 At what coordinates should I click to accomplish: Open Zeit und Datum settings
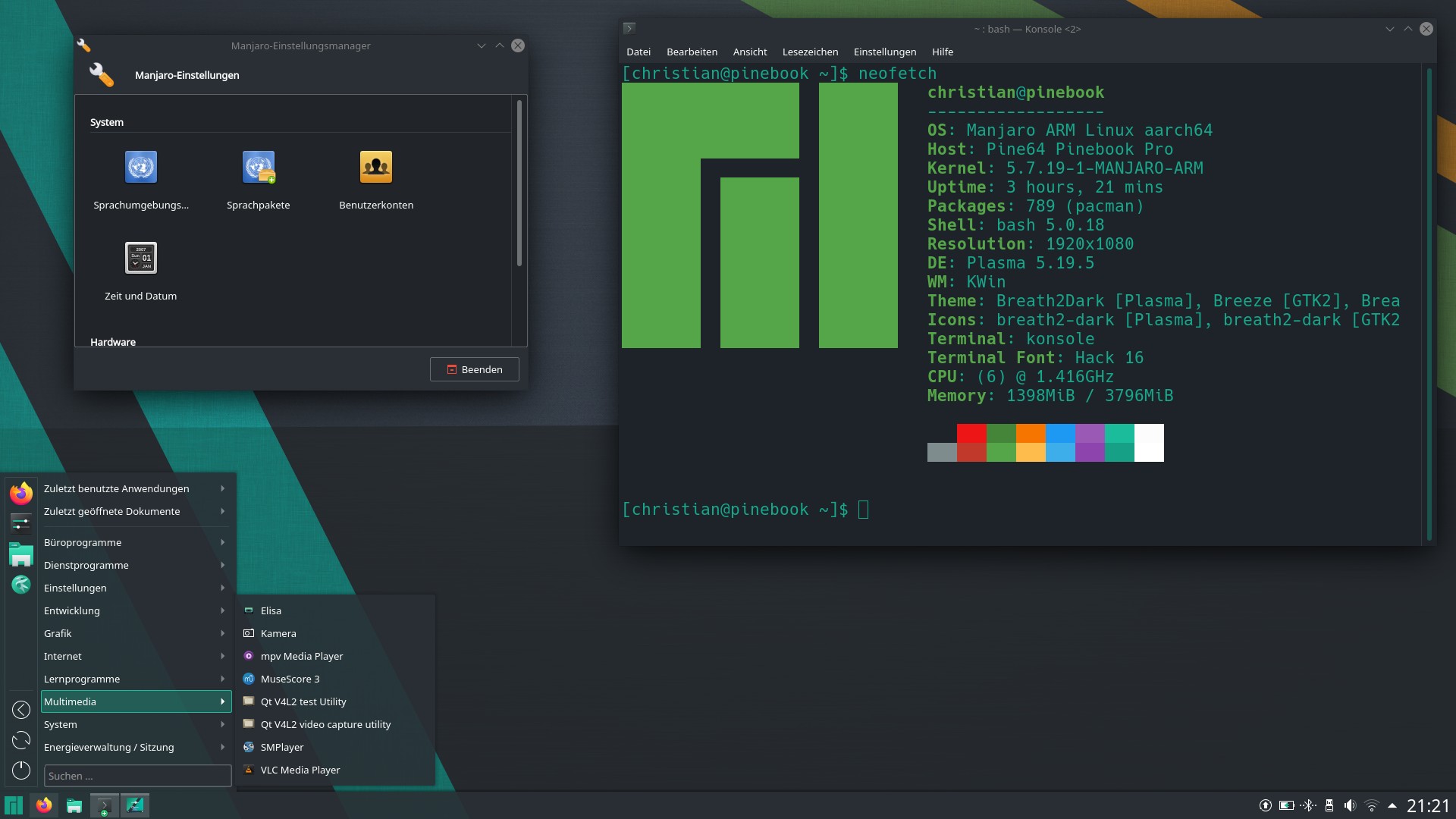[x=141, y=272]
